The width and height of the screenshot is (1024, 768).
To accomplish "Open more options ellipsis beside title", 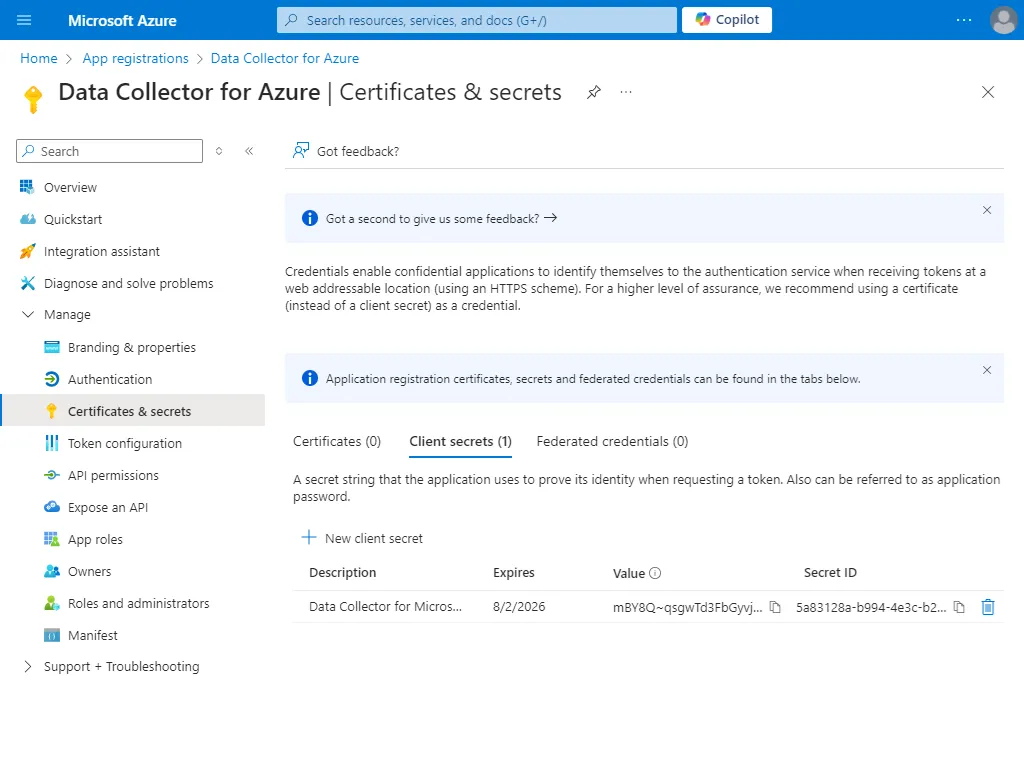I will coord(626,92).
